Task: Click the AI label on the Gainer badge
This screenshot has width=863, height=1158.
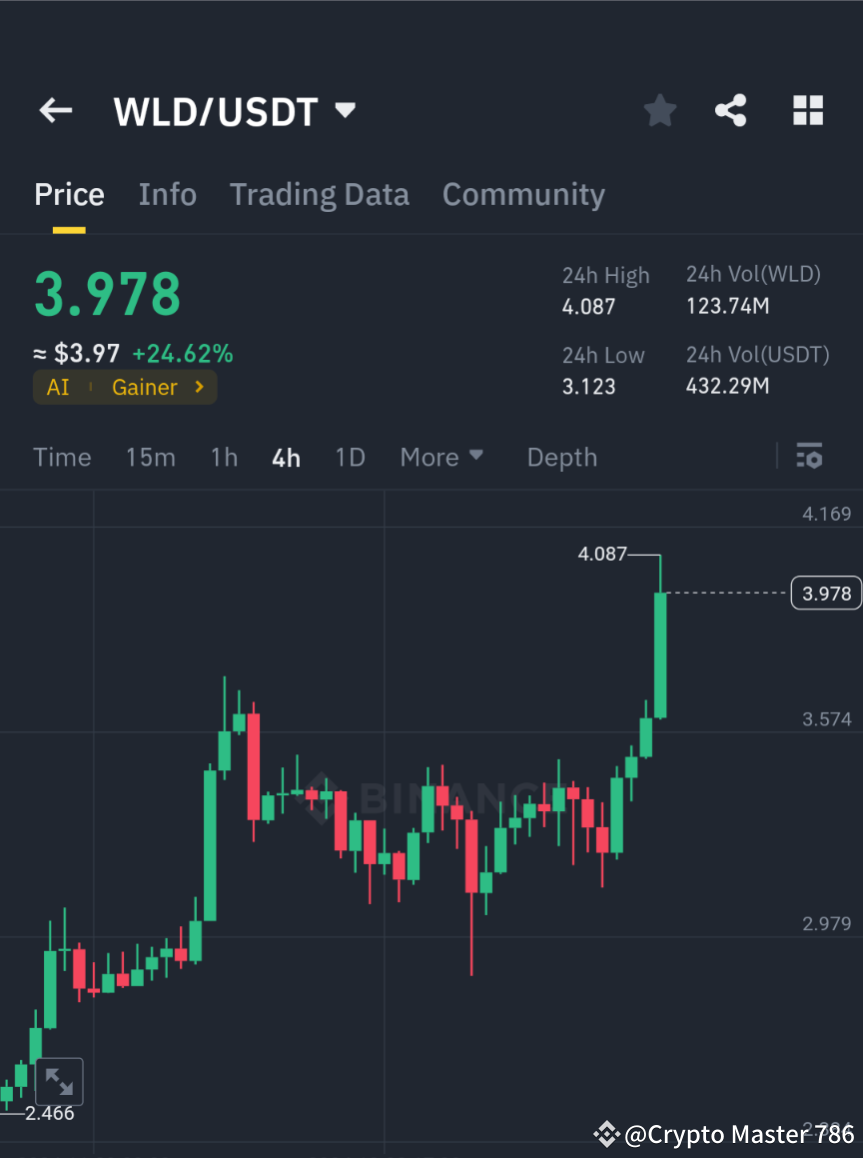Action: pyautogui.click(x=55, y=386)
